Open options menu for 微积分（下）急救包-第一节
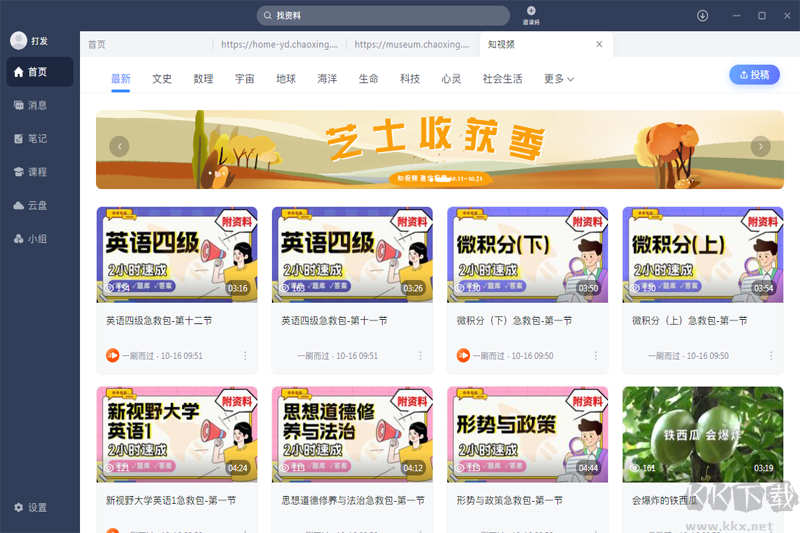 [x=596, y=356]
